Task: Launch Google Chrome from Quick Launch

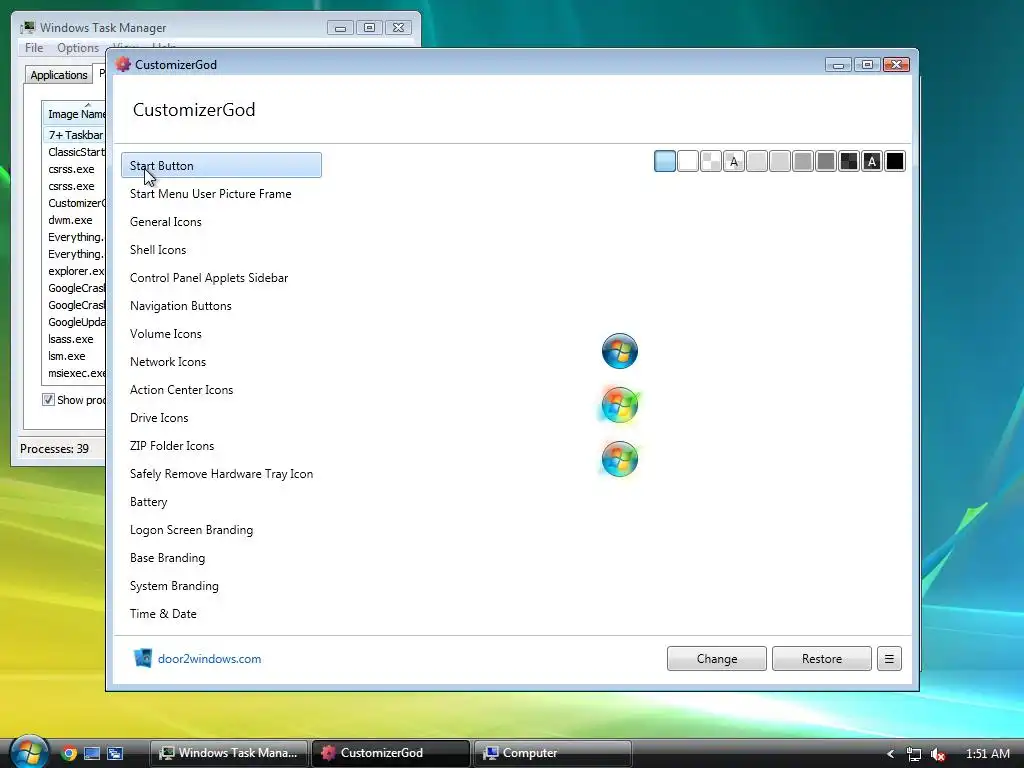Action: point(69,753)
